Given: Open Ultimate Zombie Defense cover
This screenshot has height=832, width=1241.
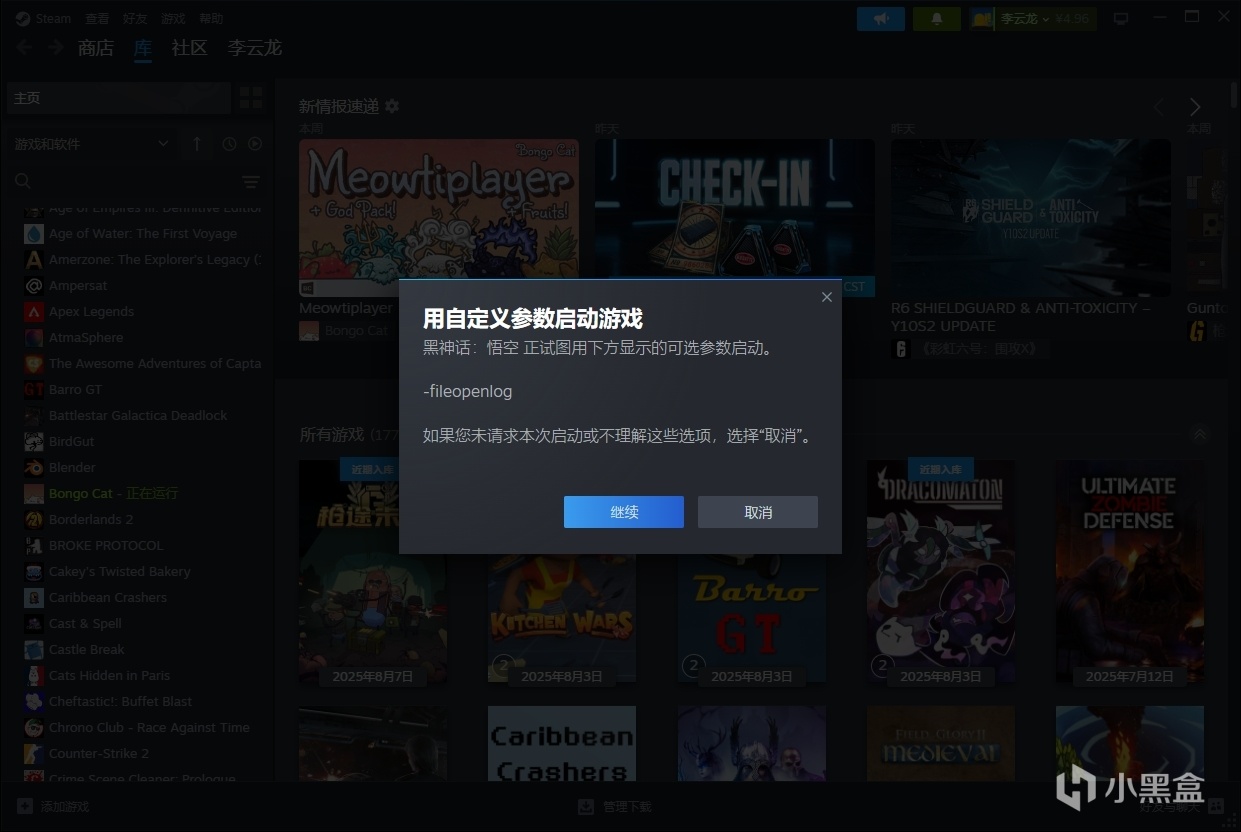Looking at the screenshot, I should click(x=1130, y=571).
